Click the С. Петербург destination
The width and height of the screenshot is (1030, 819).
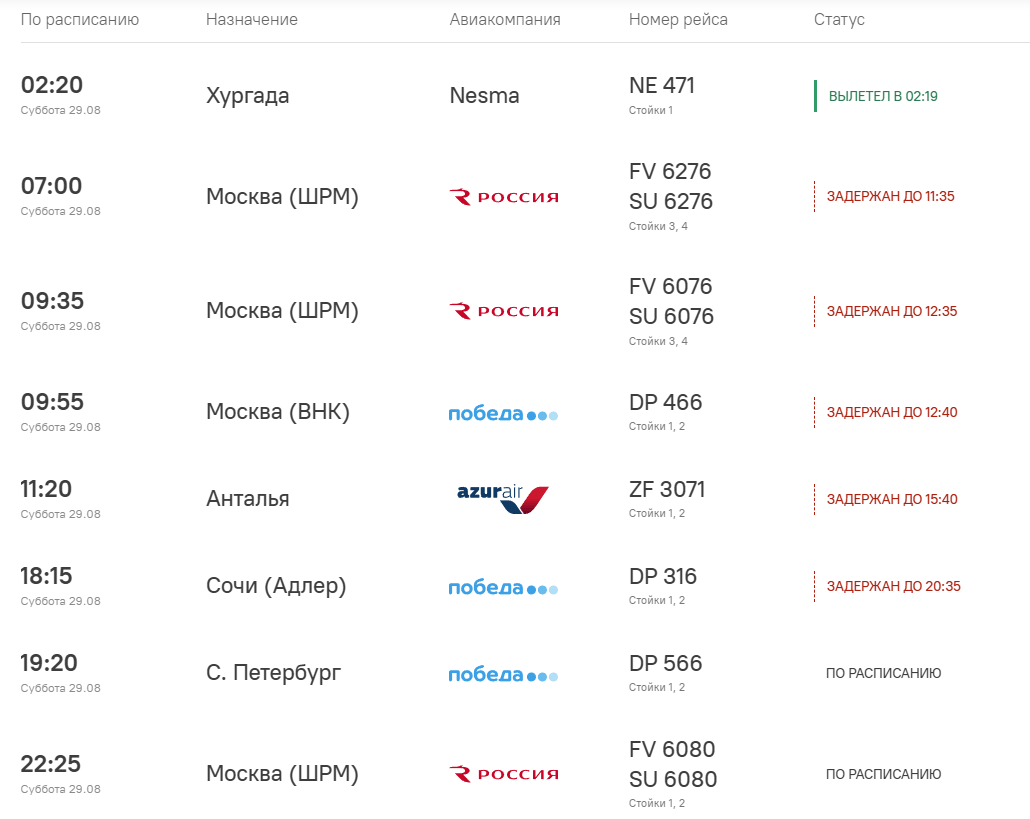pyautogui.click(x=273, y=673)
